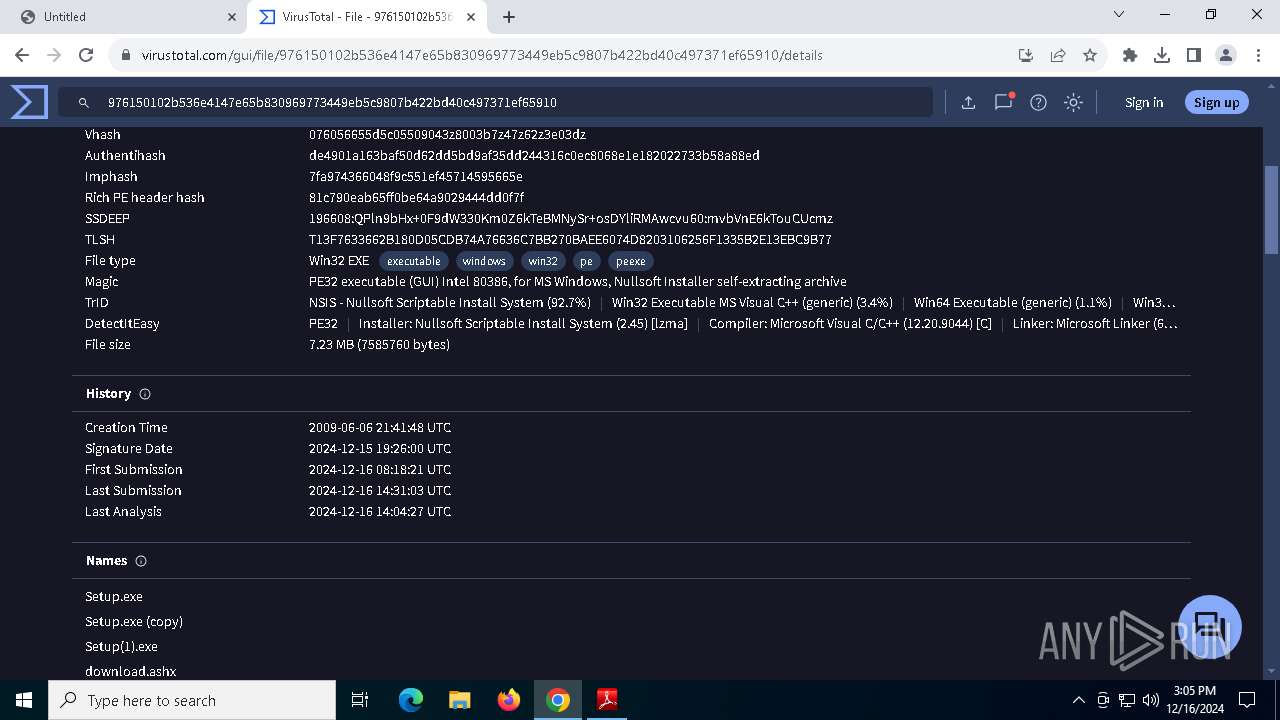The image size is (1280, 720).
Task: Open Microsoft Edge from the taskbar
Action: 411,700
